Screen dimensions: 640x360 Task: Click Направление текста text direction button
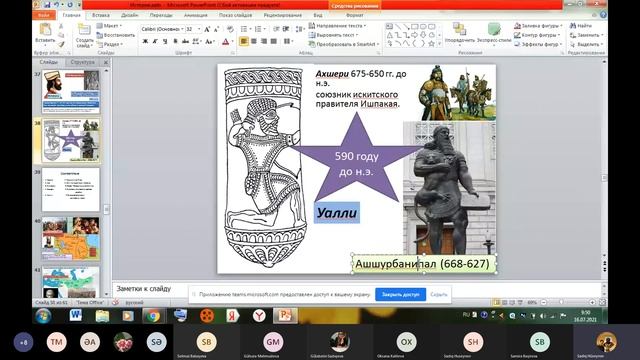point(337,26)
